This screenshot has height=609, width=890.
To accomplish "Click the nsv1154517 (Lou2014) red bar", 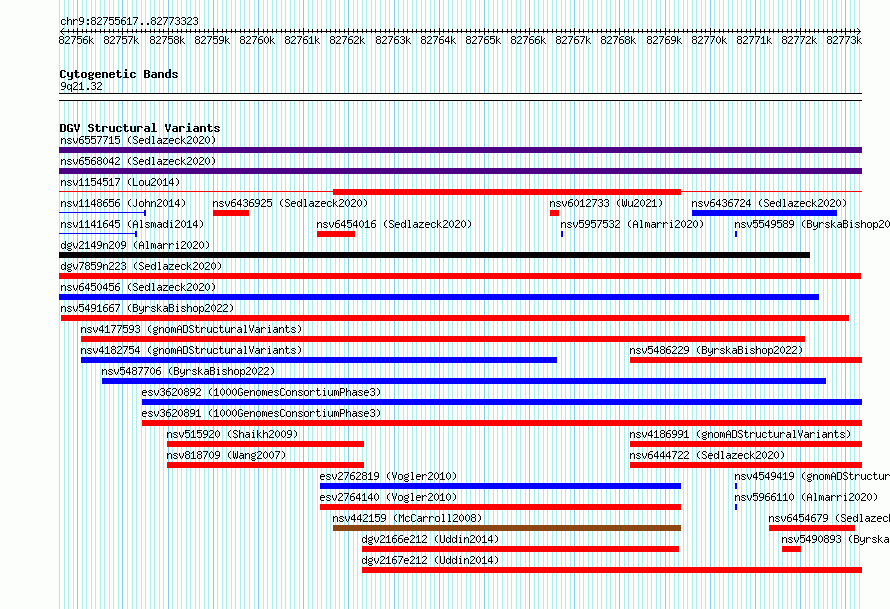I will [507, 192].
